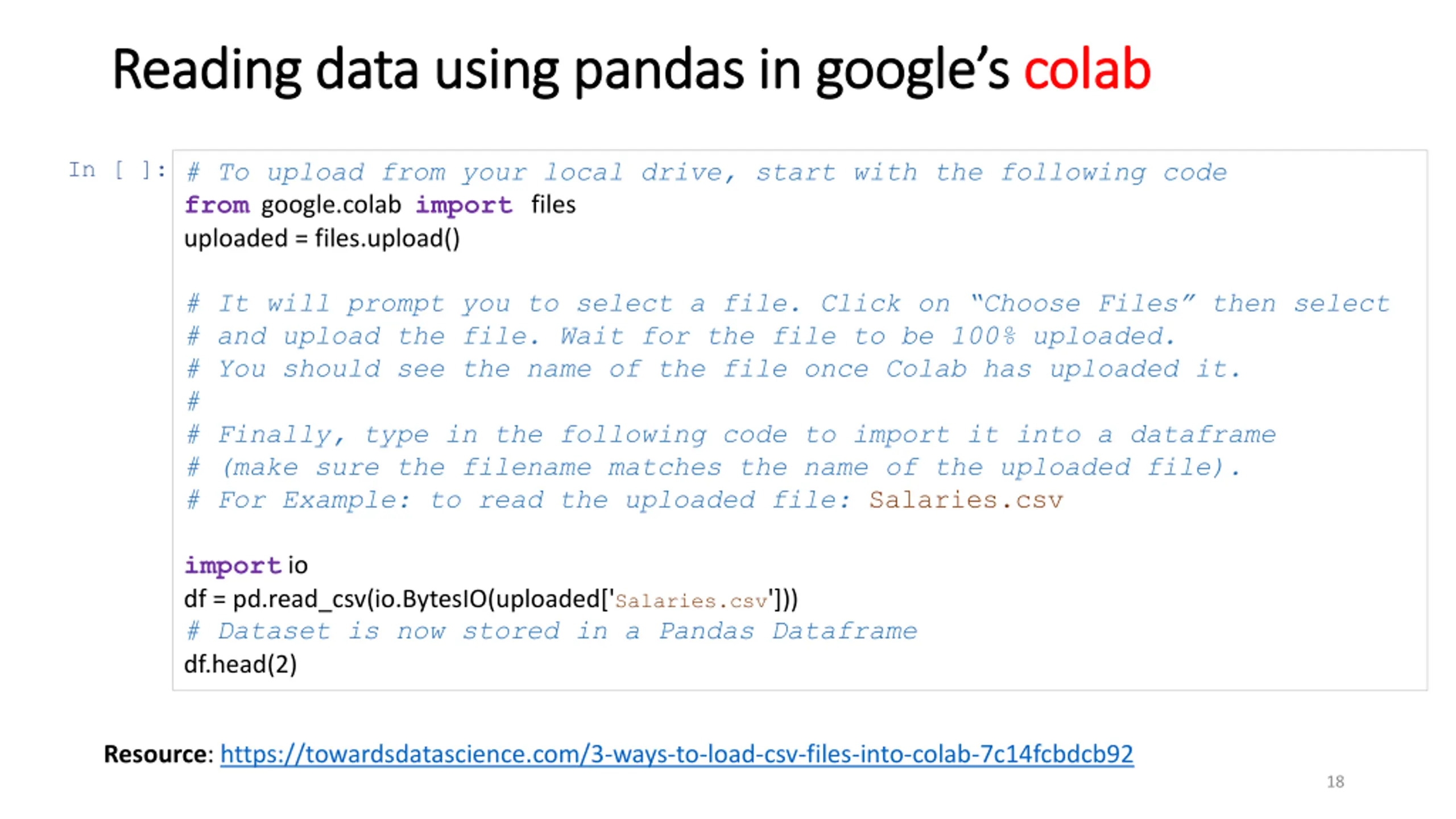
Task: Click the 'Reading data using pandas' title text
Action: tap(428, 69)
